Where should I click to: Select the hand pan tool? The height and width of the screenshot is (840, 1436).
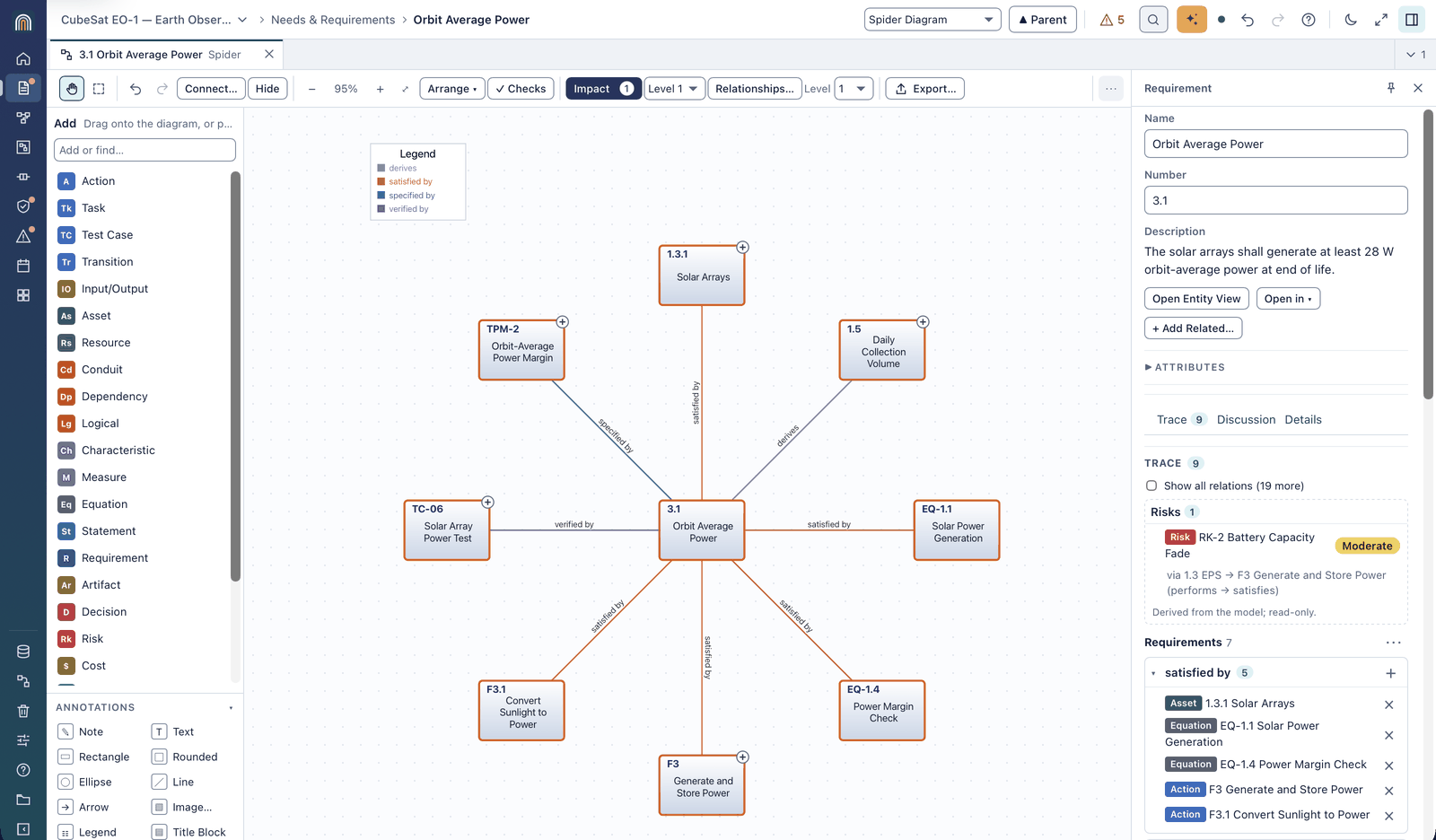click(x=72, y=89)
